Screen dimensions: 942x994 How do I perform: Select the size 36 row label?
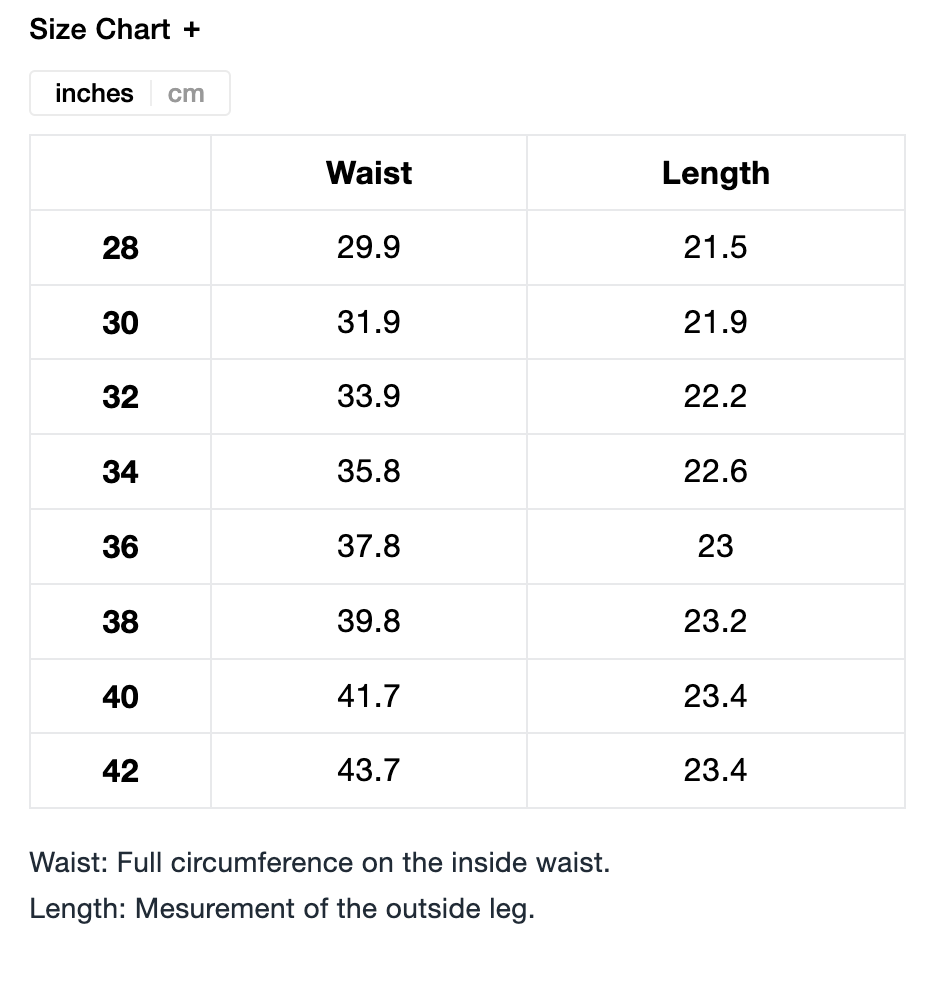tap(120, 547)
